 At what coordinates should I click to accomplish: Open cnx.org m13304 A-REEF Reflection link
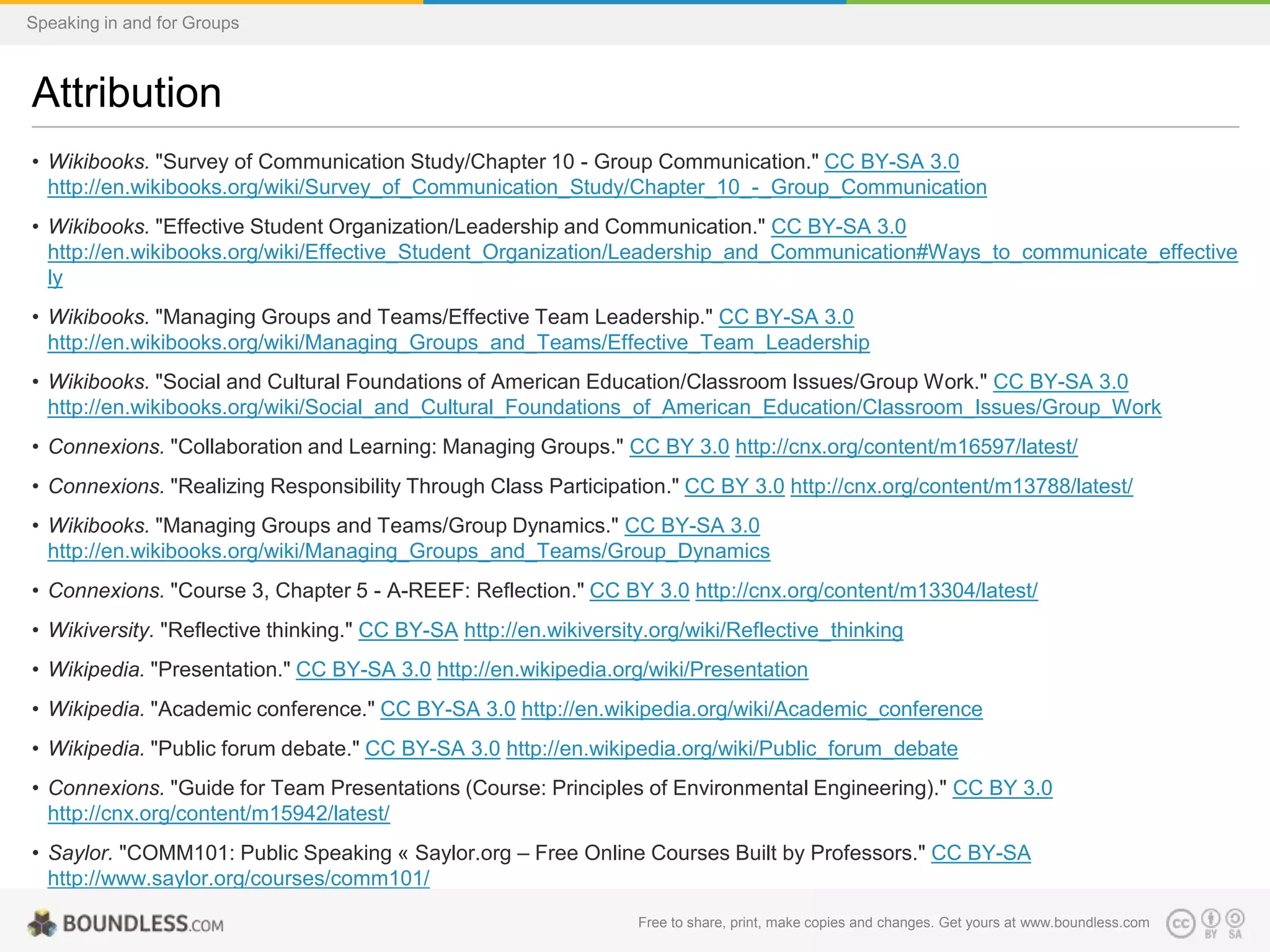(866, 591)
